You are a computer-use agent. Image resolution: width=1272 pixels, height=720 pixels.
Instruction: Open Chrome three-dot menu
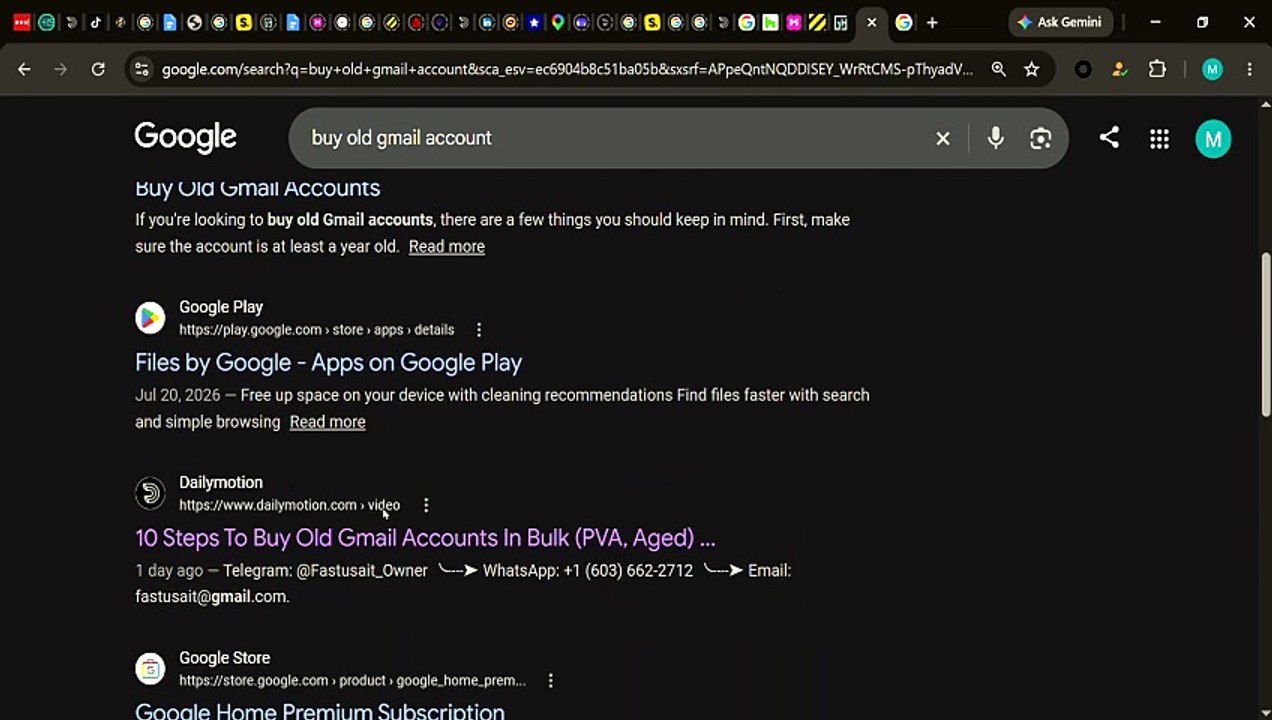pyautogui.click(x=1249, y=69)
